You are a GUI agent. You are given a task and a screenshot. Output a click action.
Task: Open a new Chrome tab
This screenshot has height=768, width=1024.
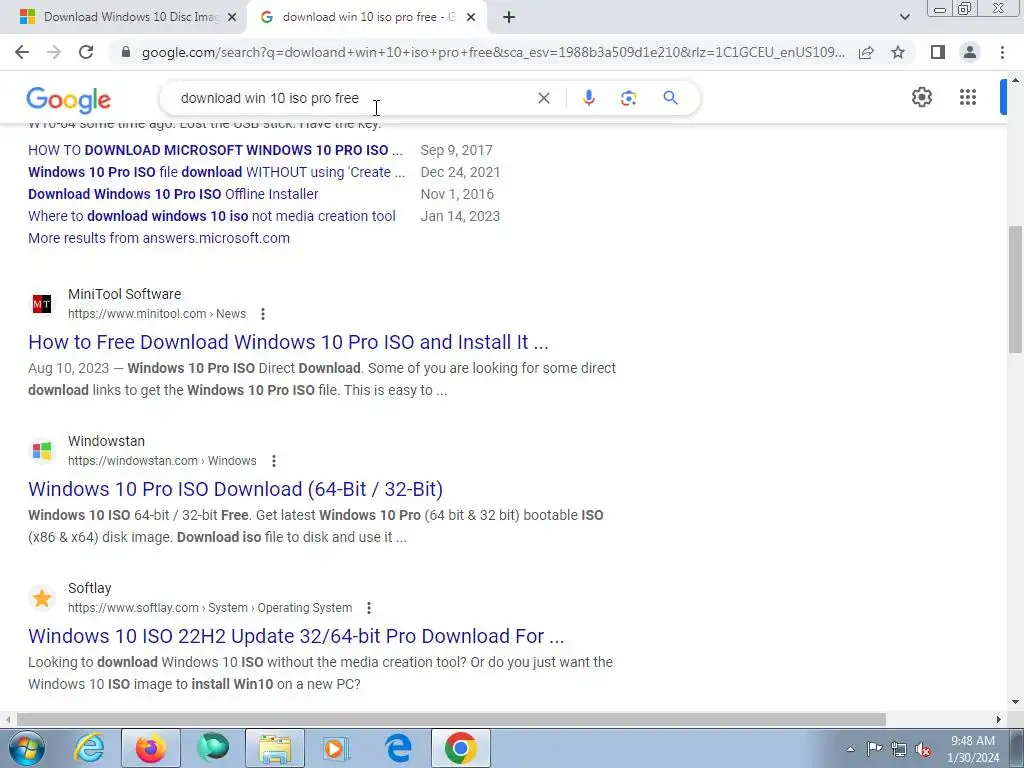pos(509,17)
